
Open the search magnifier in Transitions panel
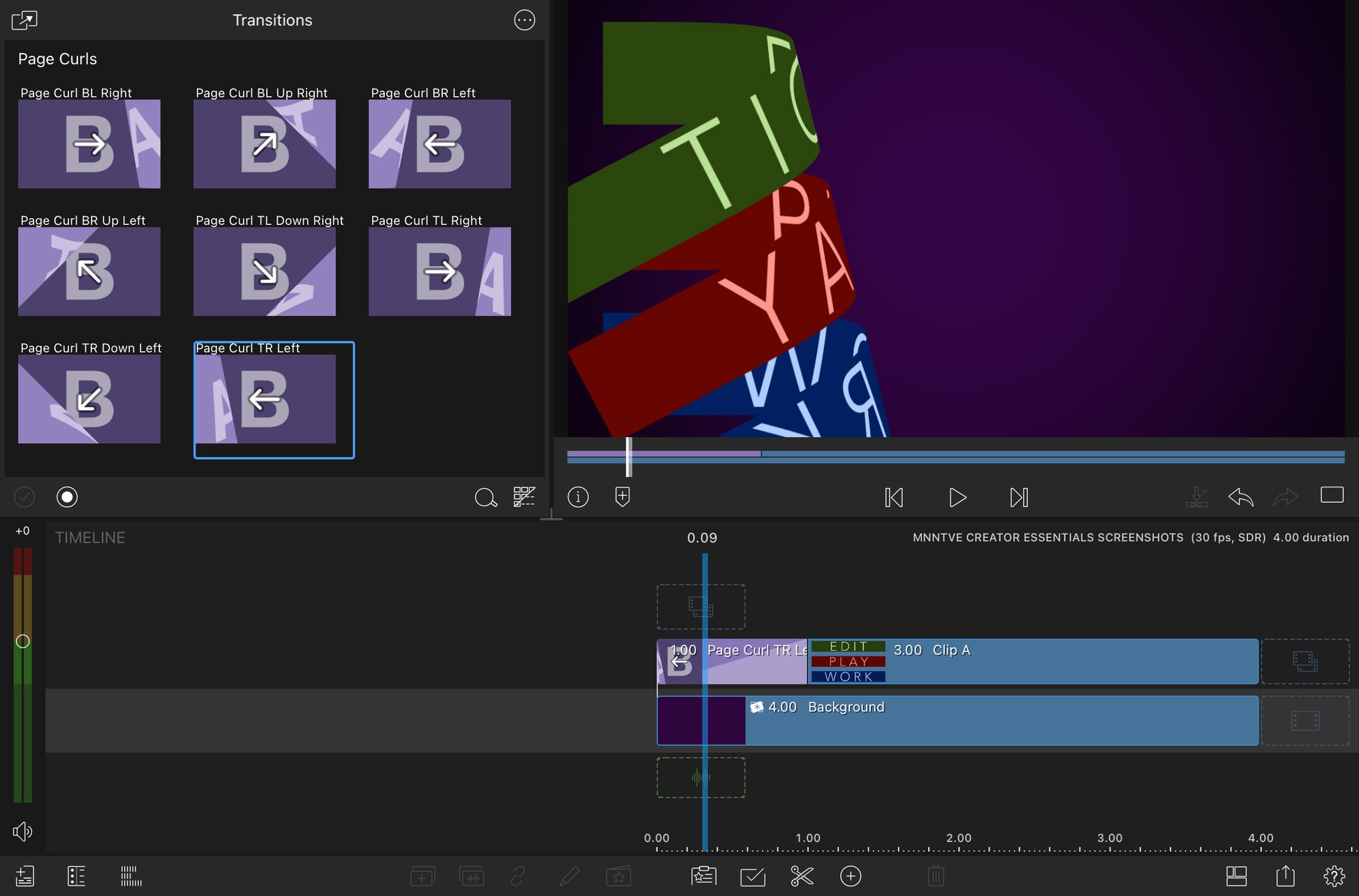point(485,497)
